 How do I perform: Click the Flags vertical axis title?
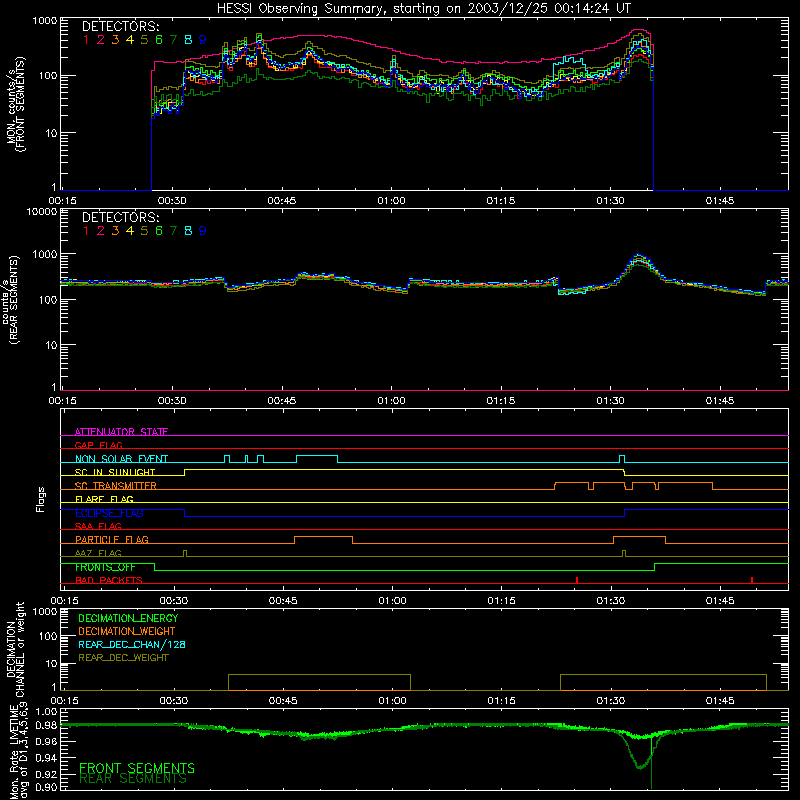[40, 499]
